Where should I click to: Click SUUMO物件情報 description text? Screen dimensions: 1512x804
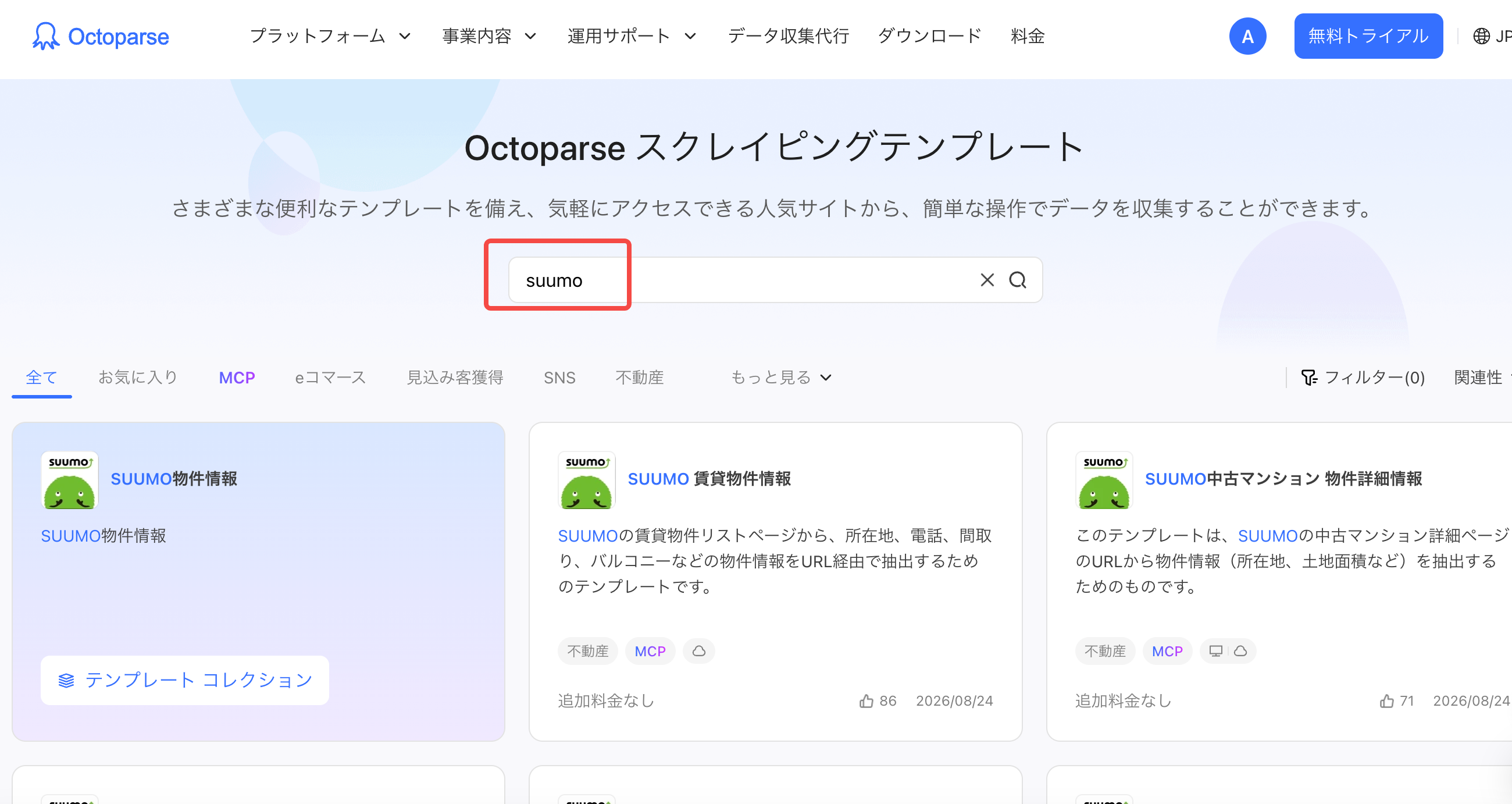click(x=104, y=536)
